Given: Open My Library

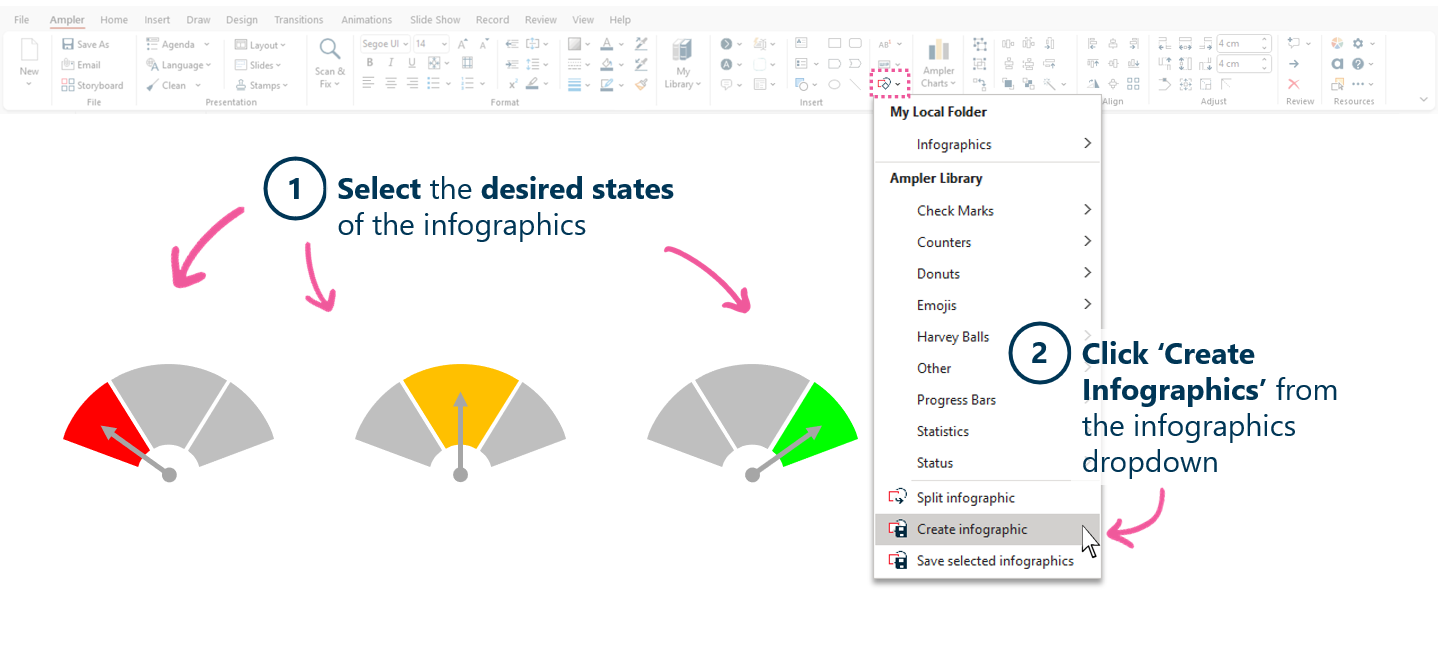Looking at the screenshot, I should pos(682,63).
